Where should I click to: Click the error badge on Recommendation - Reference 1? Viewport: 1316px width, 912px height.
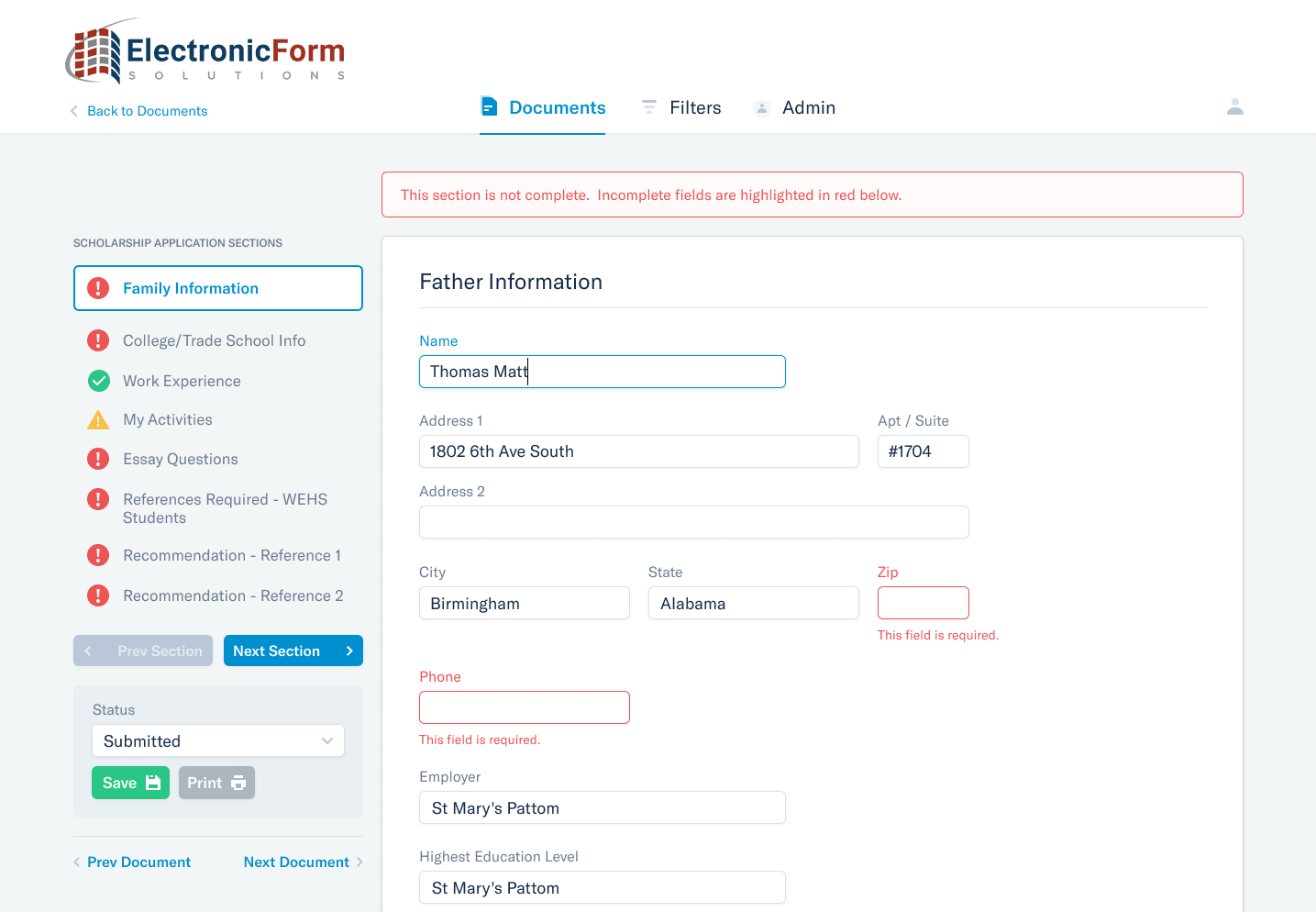[98, 555]
